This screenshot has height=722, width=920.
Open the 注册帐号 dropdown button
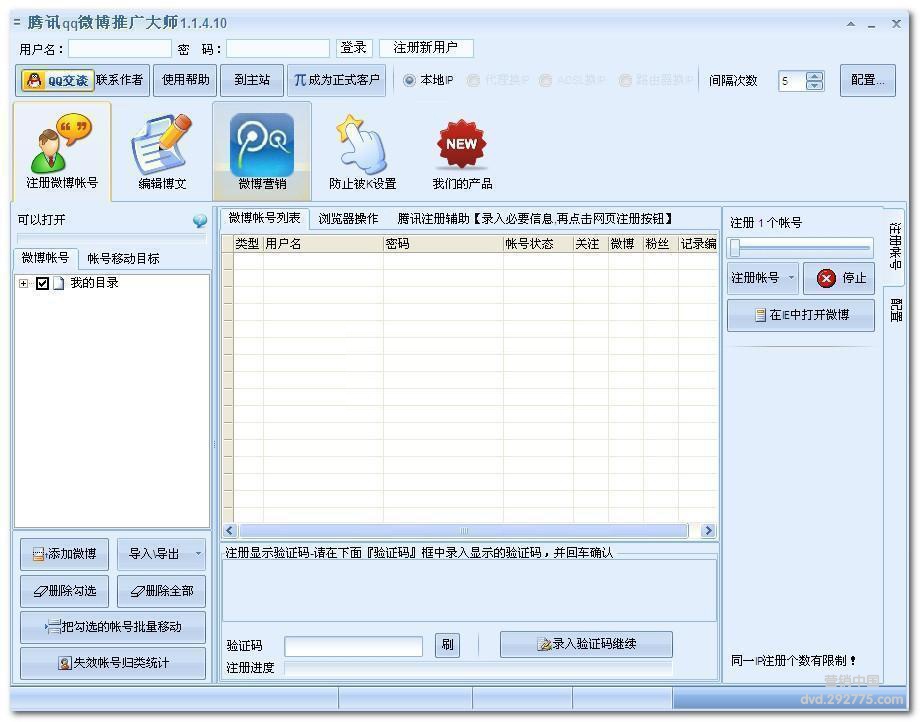[x=763, y=277]
